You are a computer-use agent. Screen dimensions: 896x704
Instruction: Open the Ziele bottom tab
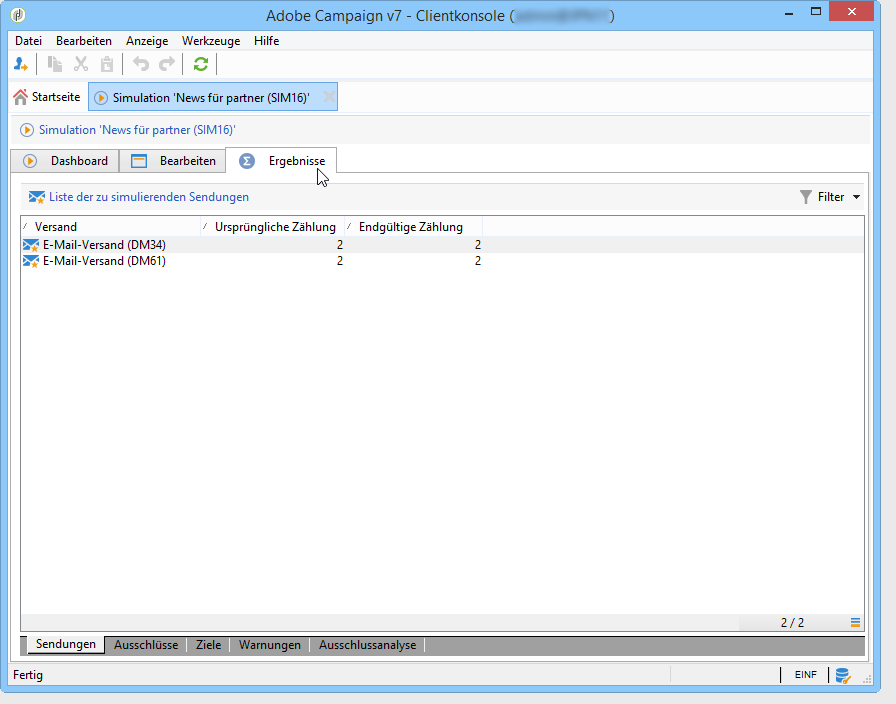pyautogui.click(x=208, y=645)
